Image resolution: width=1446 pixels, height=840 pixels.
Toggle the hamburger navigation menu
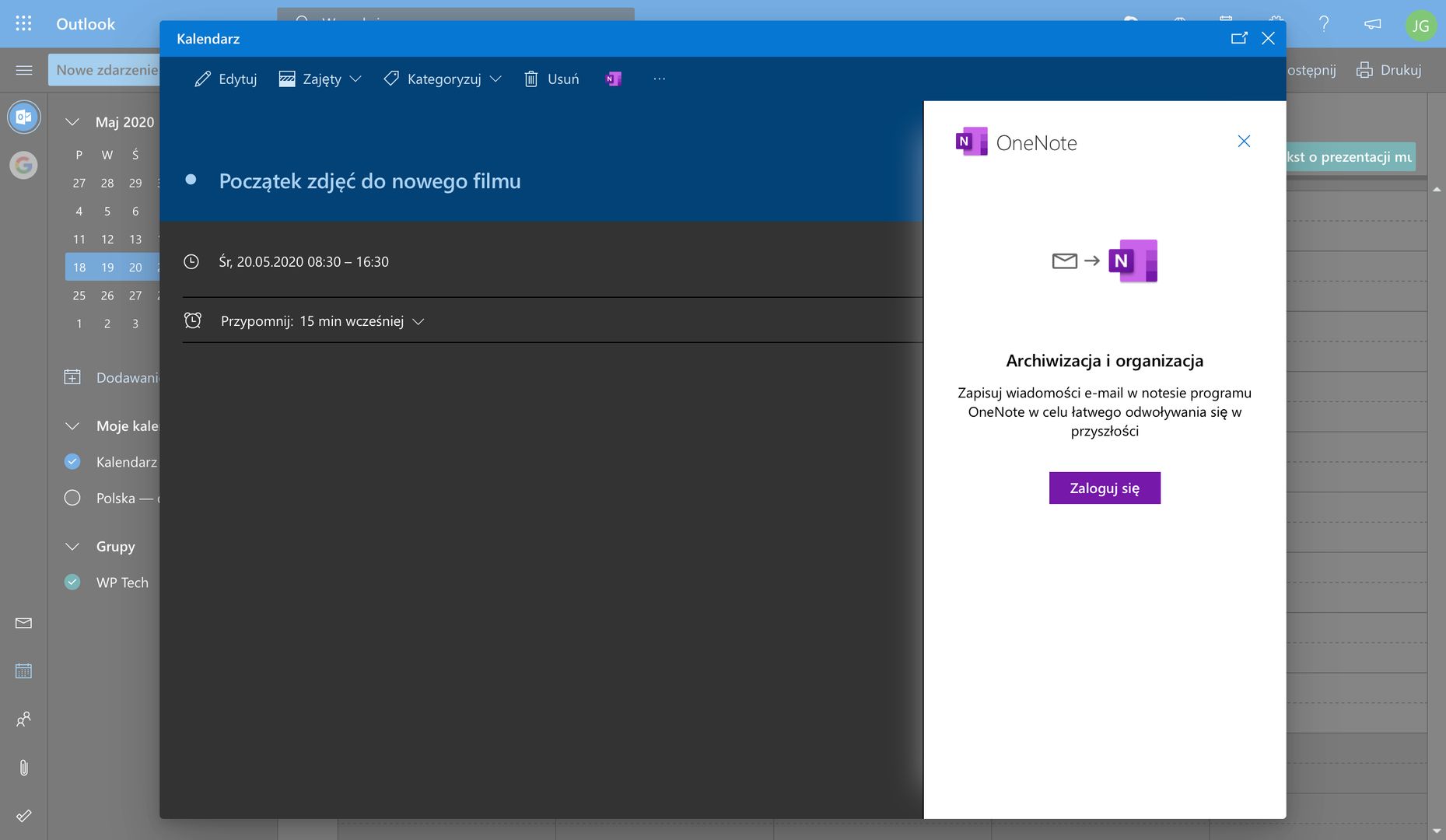point(24,70)
